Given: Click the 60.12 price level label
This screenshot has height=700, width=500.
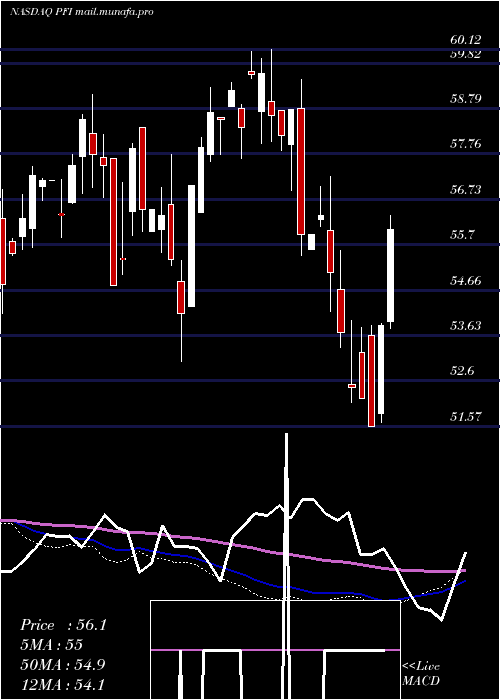Looking at the screenshot, I should (x=466, y=40).
